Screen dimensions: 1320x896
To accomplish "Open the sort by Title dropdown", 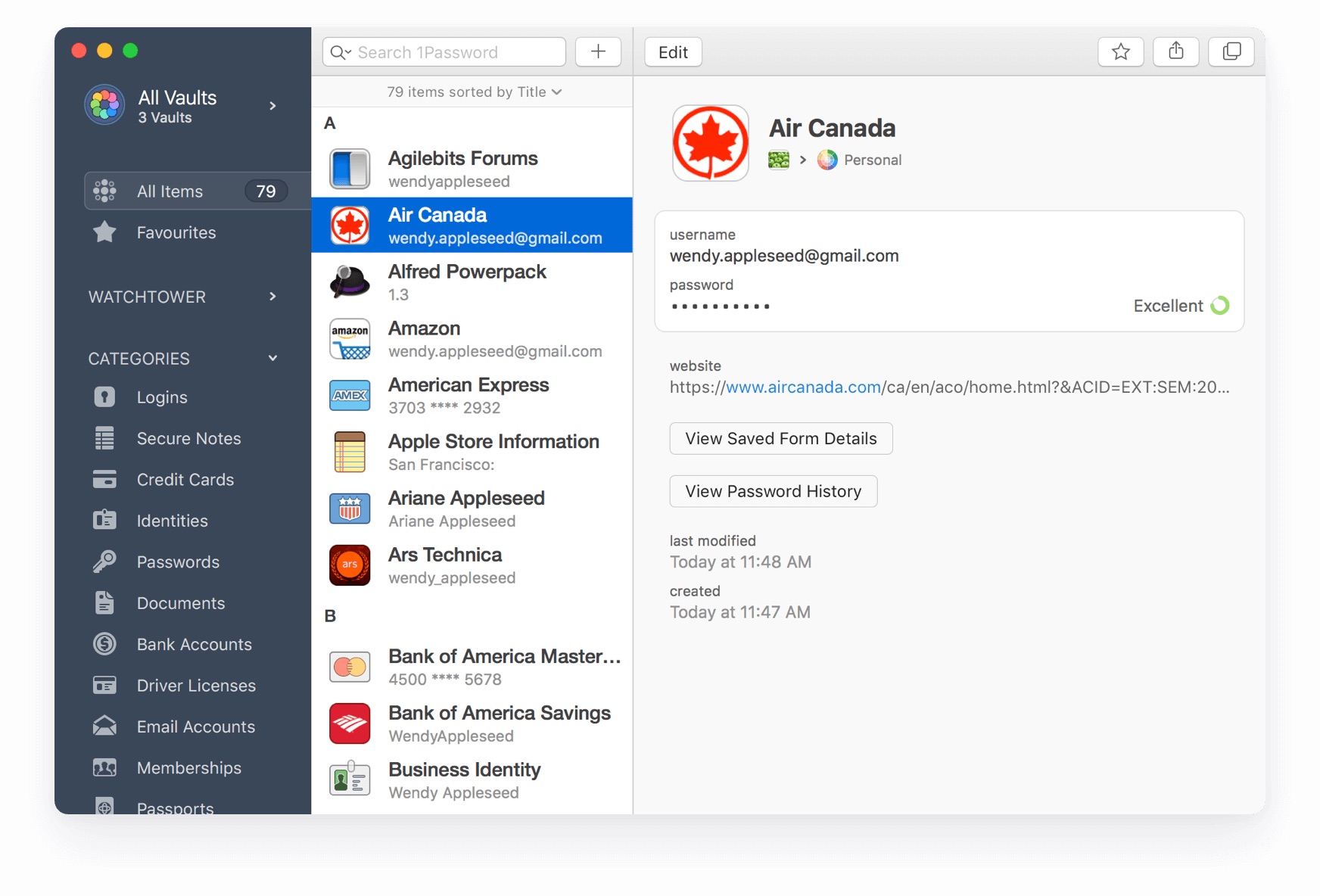I will point(474,92).
